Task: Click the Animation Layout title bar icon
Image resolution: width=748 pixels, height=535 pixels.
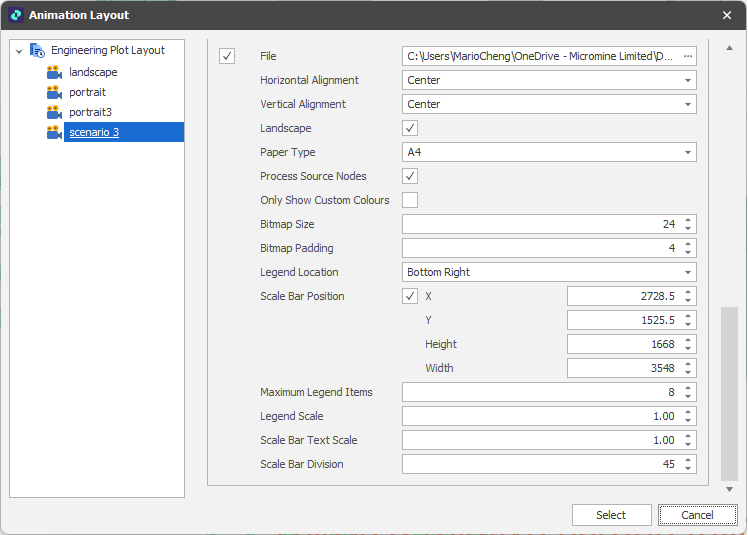Action: click(15, 15)
